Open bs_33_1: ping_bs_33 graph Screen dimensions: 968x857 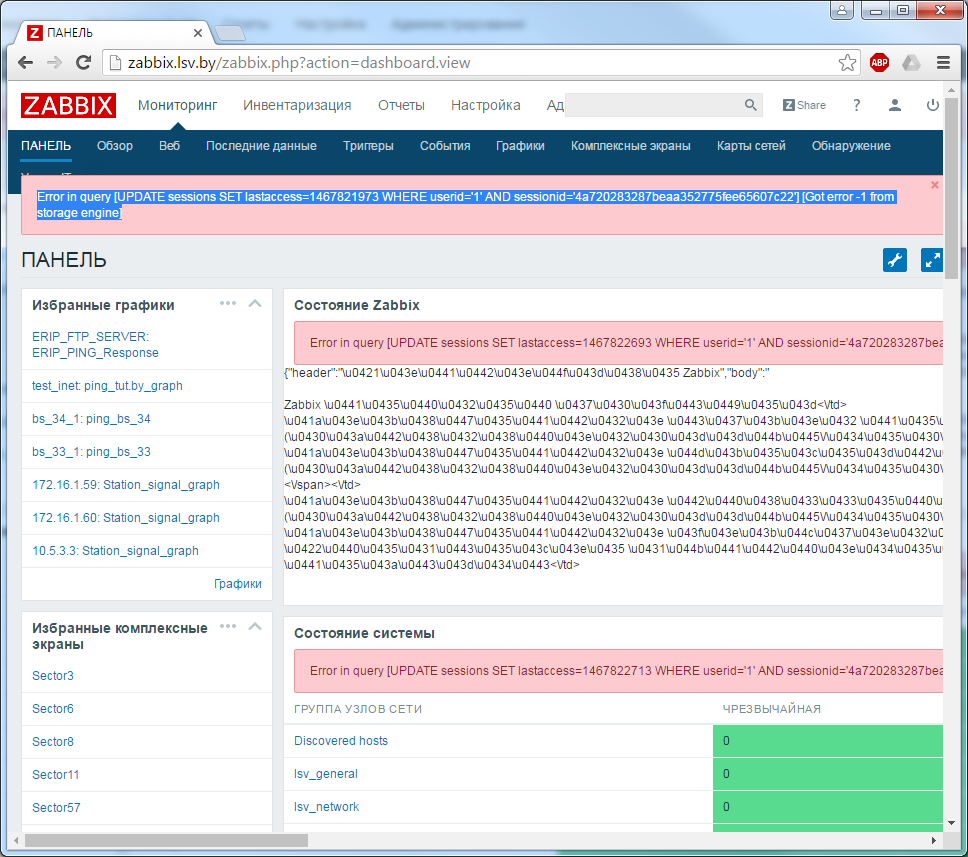(91, 452)
